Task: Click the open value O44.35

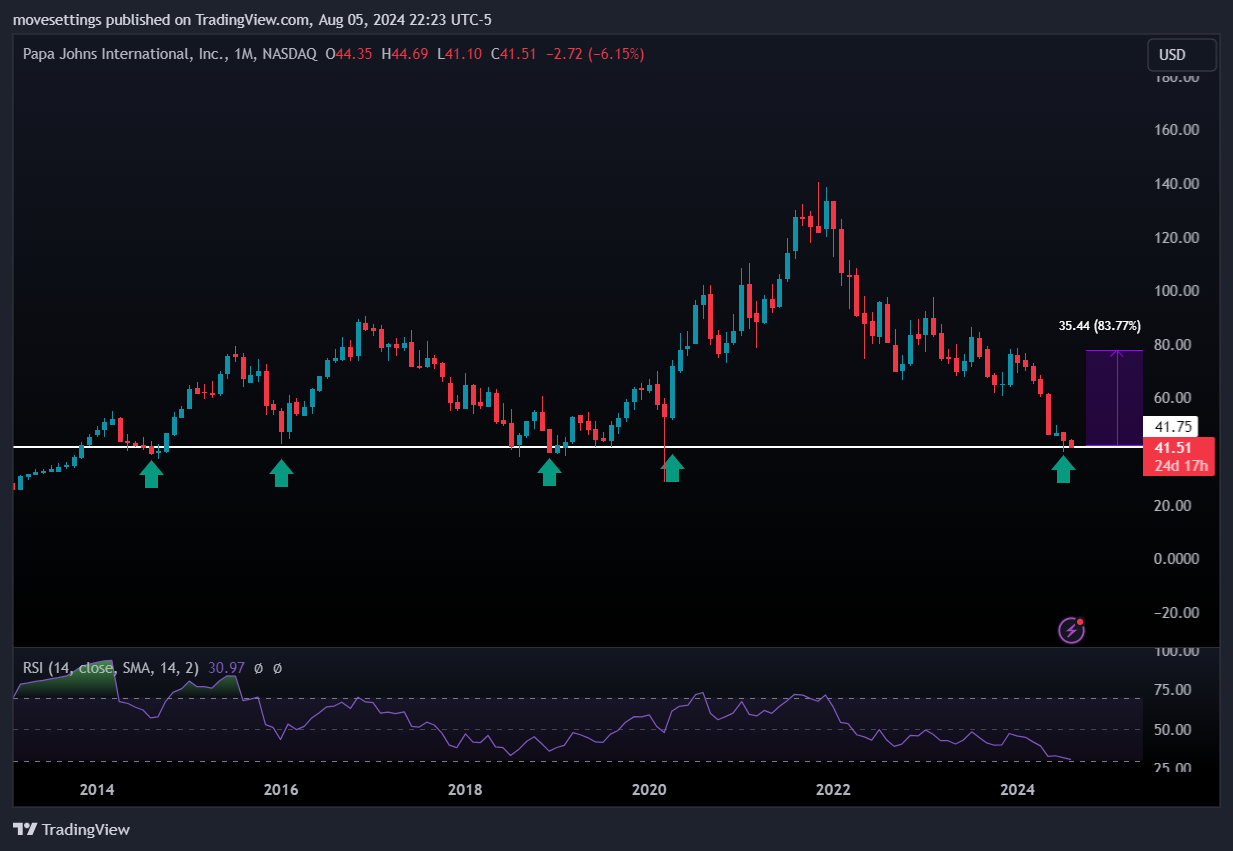Action: 349,54
